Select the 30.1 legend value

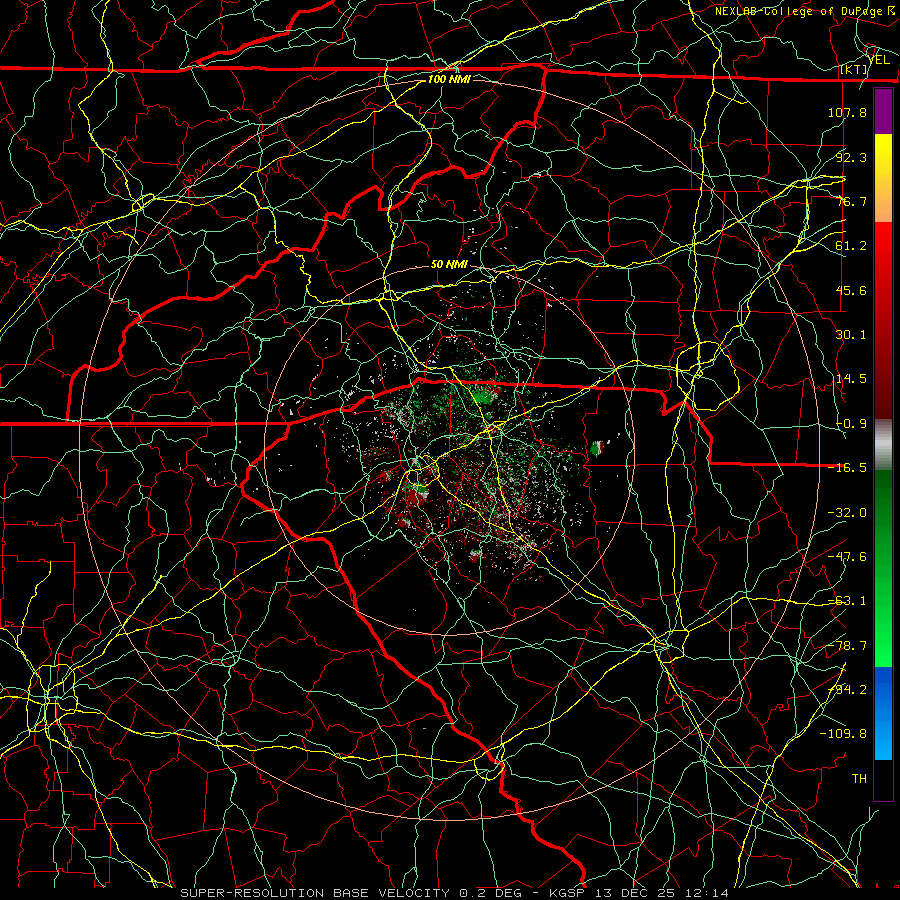(x=851, y=335)
